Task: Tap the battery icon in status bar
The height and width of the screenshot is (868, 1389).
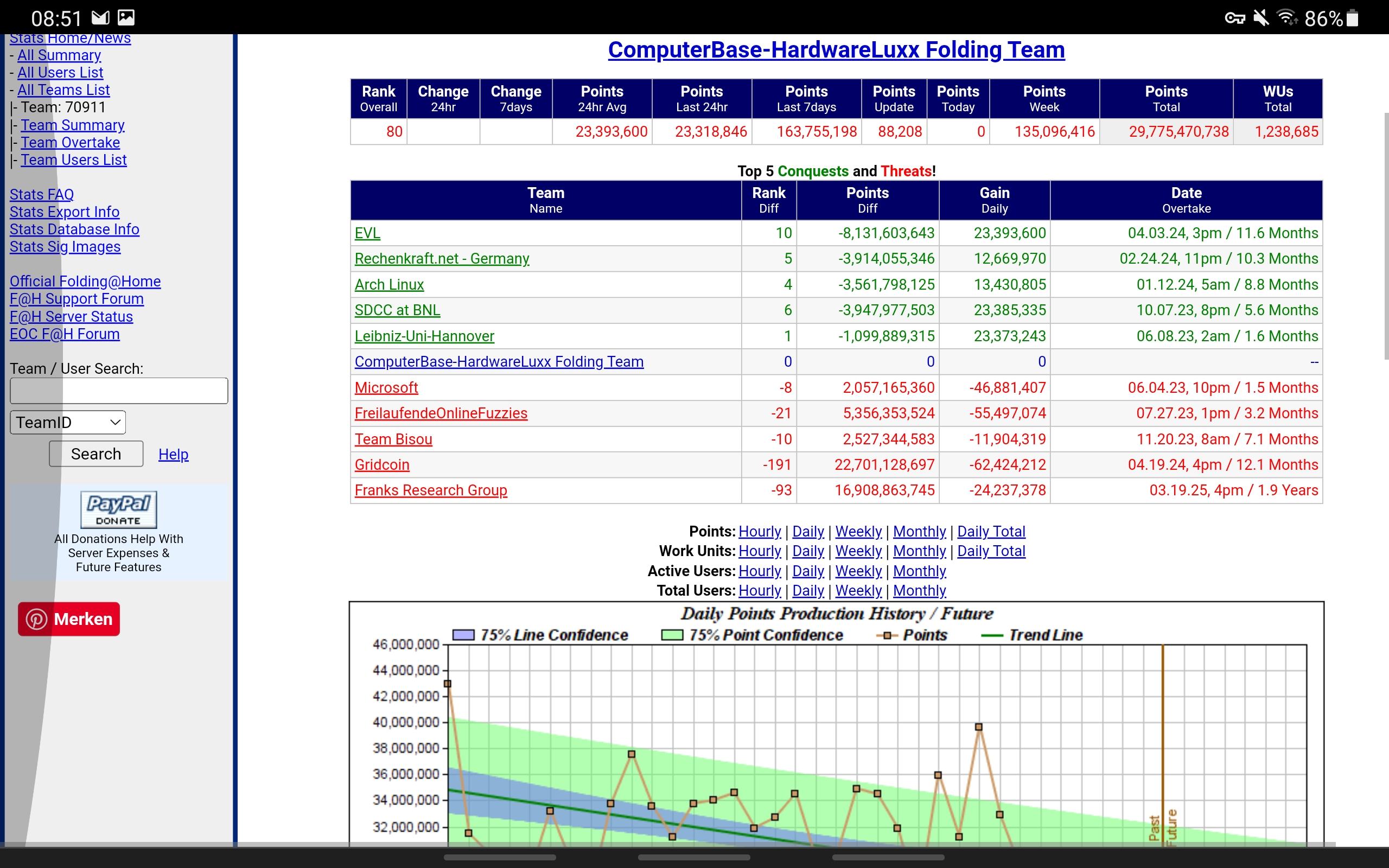Action: [1352, 18]
